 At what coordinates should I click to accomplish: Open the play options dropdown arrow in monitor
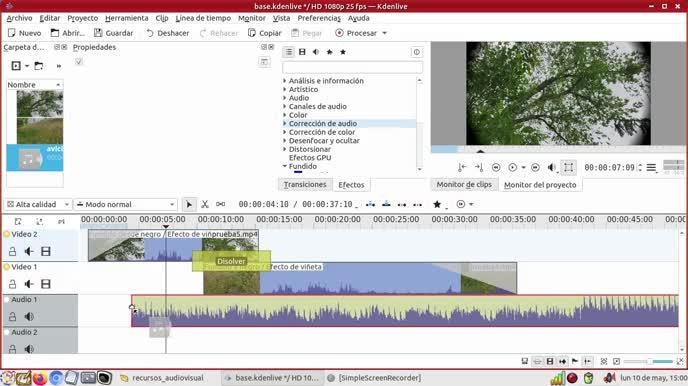coord(523,168)
